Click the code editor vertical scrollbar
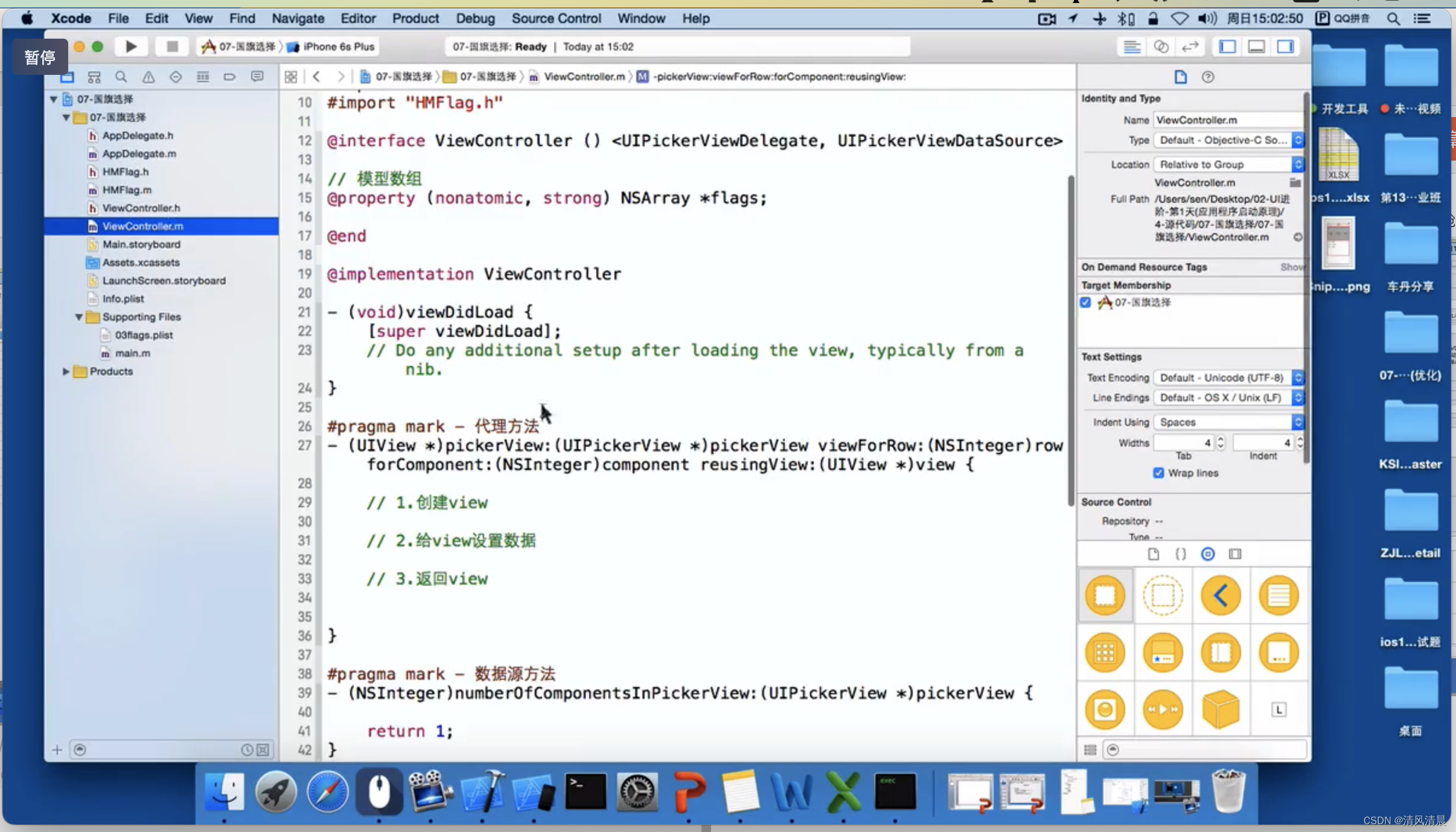 point(1071,341)
